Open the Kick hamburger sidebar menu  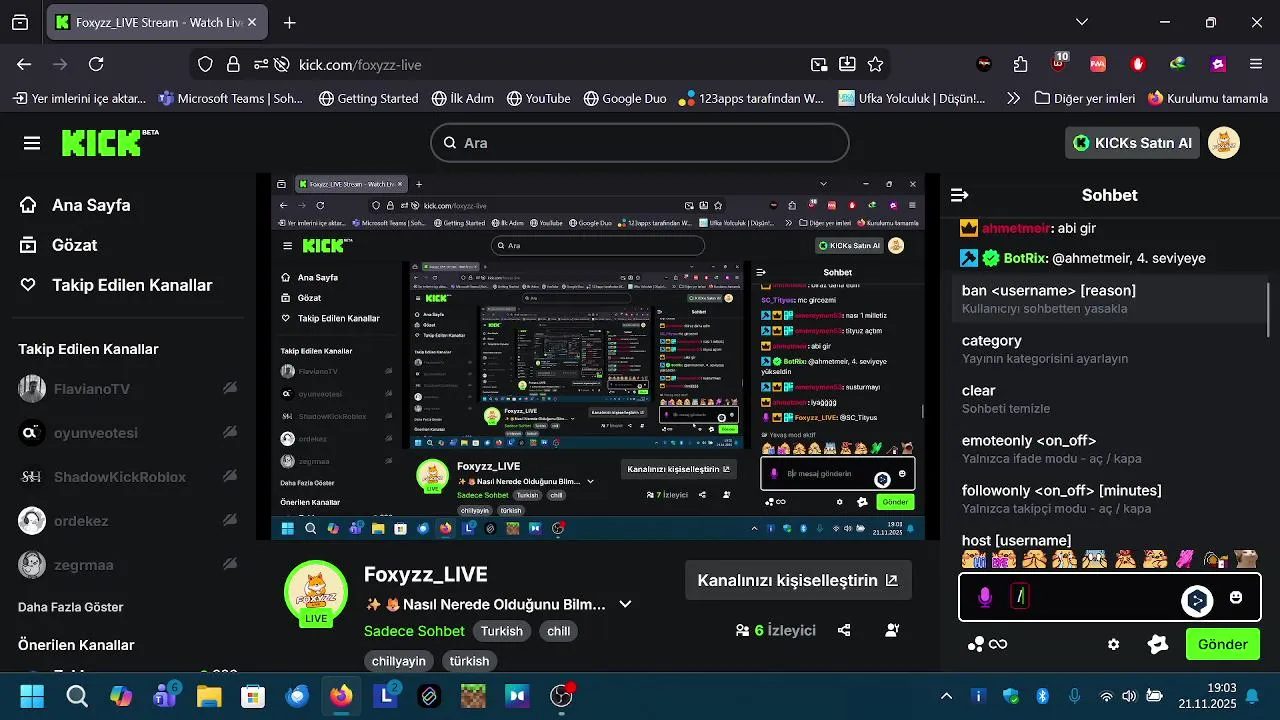[x=32, y=143]
